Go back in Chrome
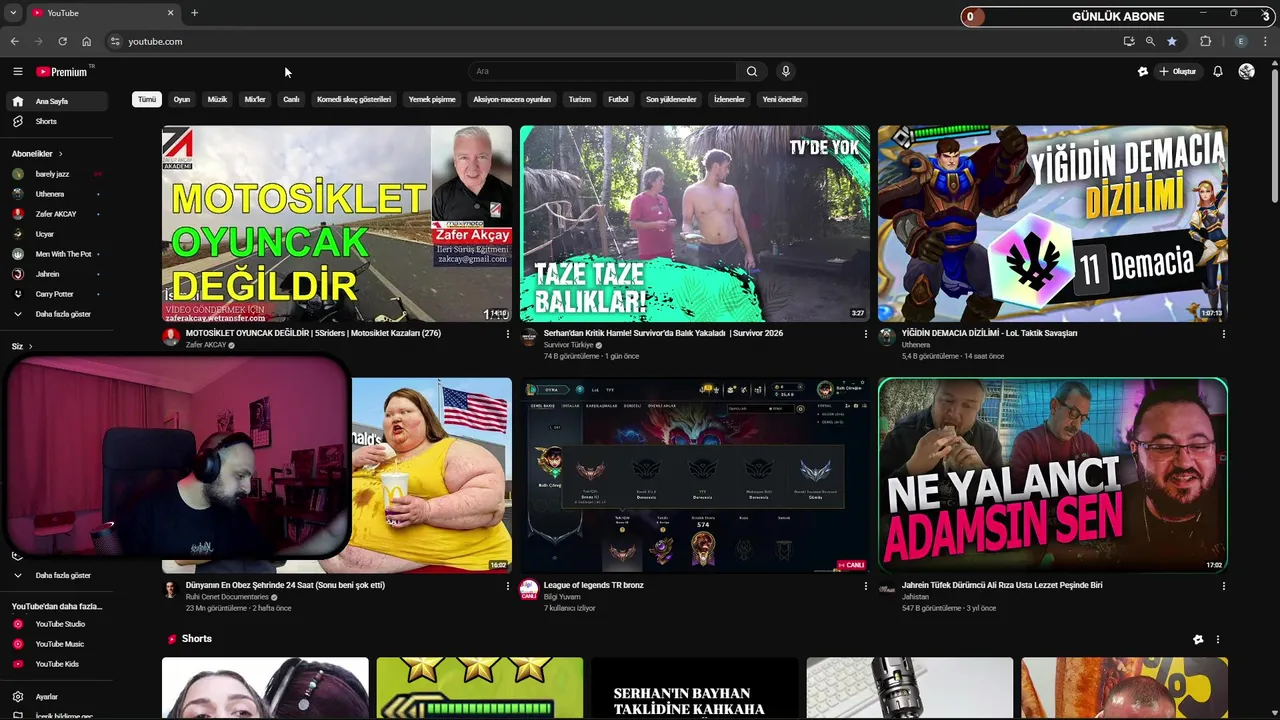Viewport: 1280px width, 720px height. 14,41
